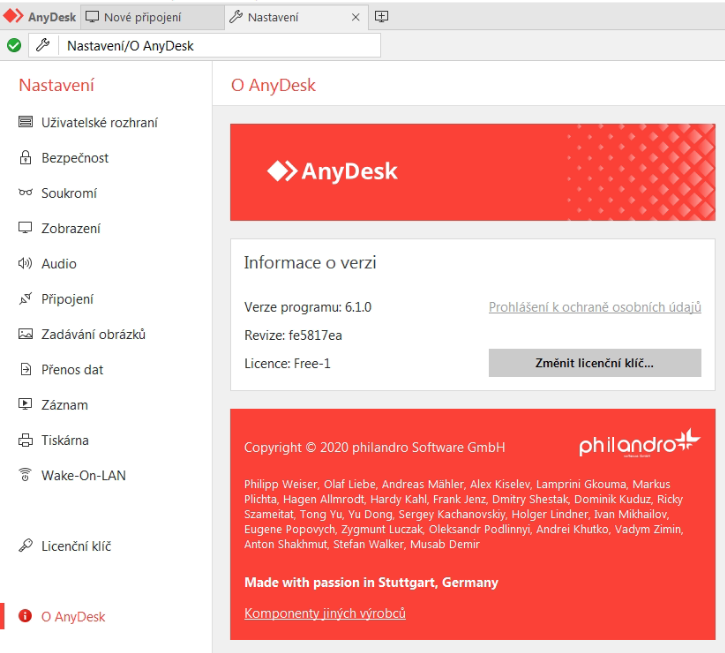The image size is (725, 653).
Task: Open Audio settings
Action: click(x=59, y=264)
